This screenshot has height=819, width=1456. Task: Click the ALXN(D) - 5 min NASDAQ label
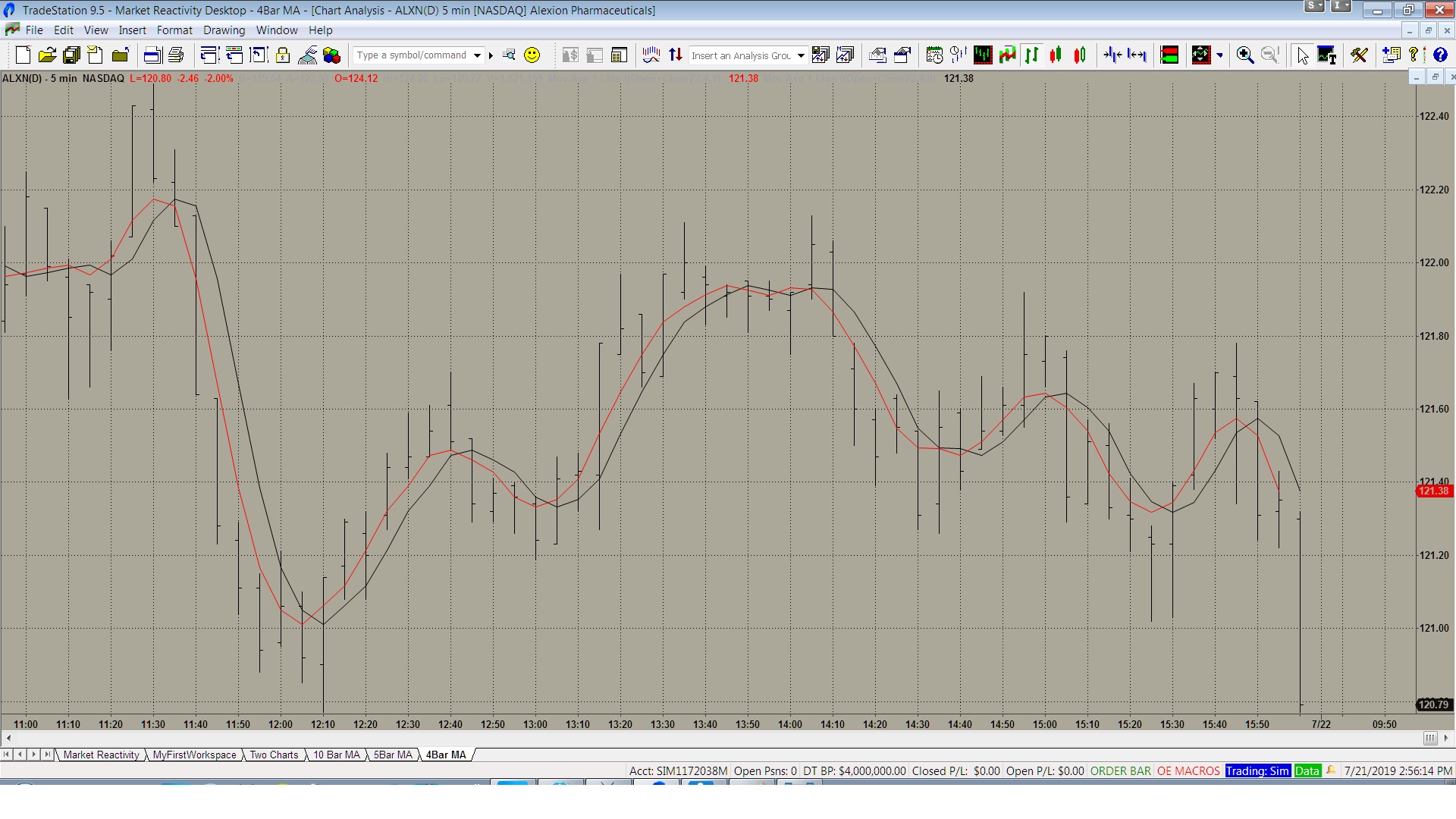(x=63, y=78)
